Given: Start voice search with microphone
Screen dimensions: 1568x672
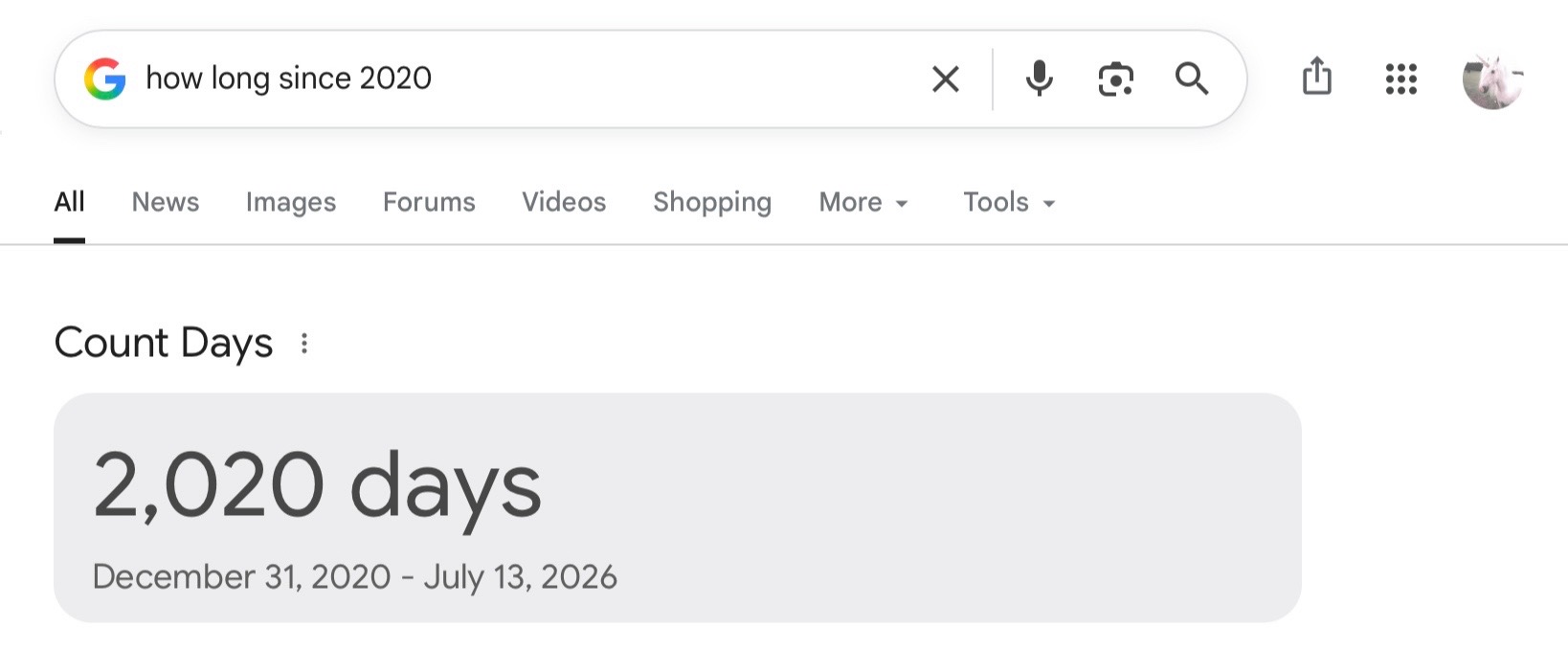Looking at the screenshot, I should tap(1040, 78).
